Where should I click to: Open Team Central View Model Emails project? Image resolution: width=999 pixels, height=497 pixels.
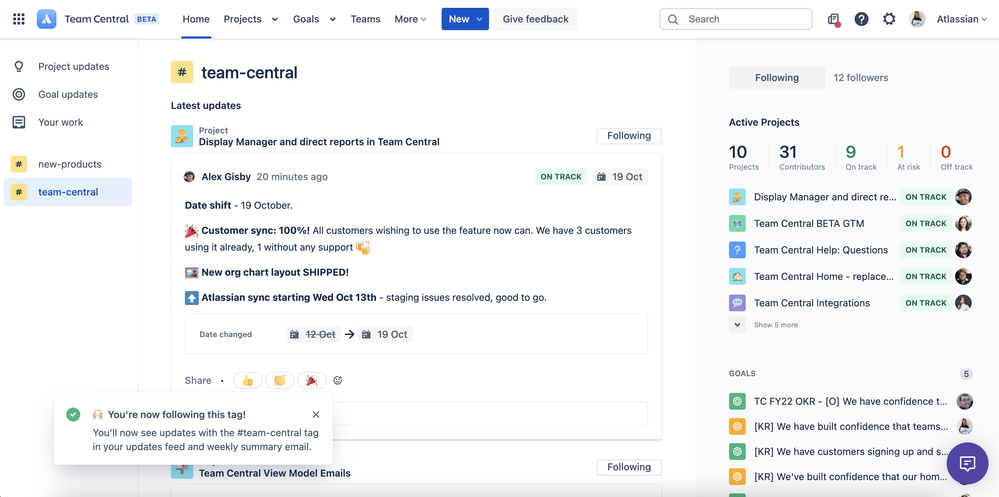275,473
